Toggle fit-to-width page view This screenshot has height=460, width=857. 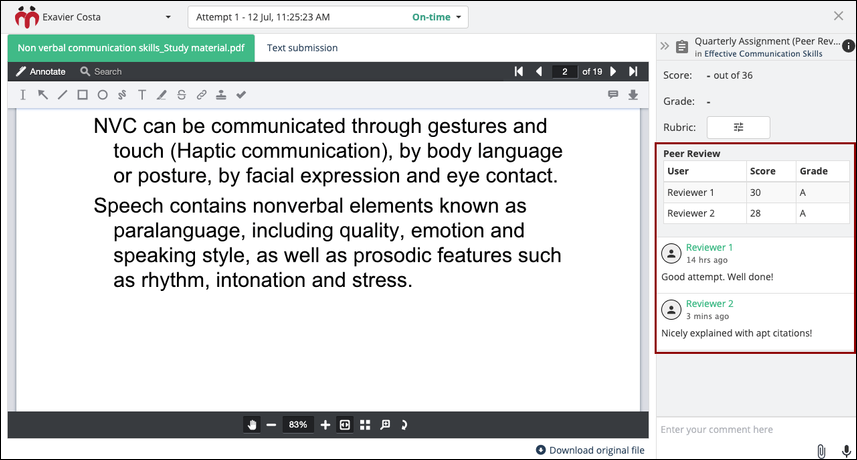345,424
